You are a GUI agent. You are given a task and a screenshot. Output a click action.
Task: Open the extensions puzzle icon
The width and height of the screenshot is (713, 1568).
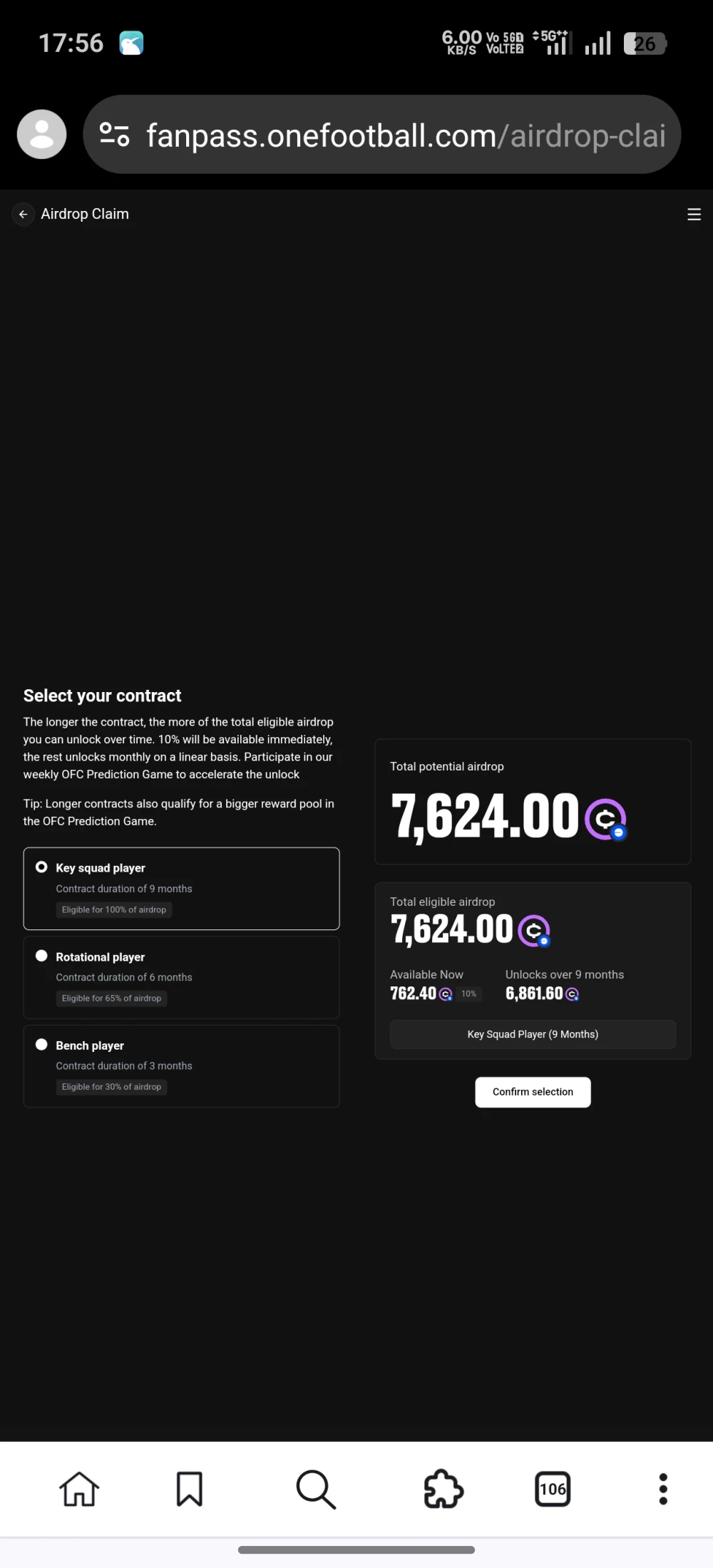click(443, 1489)
